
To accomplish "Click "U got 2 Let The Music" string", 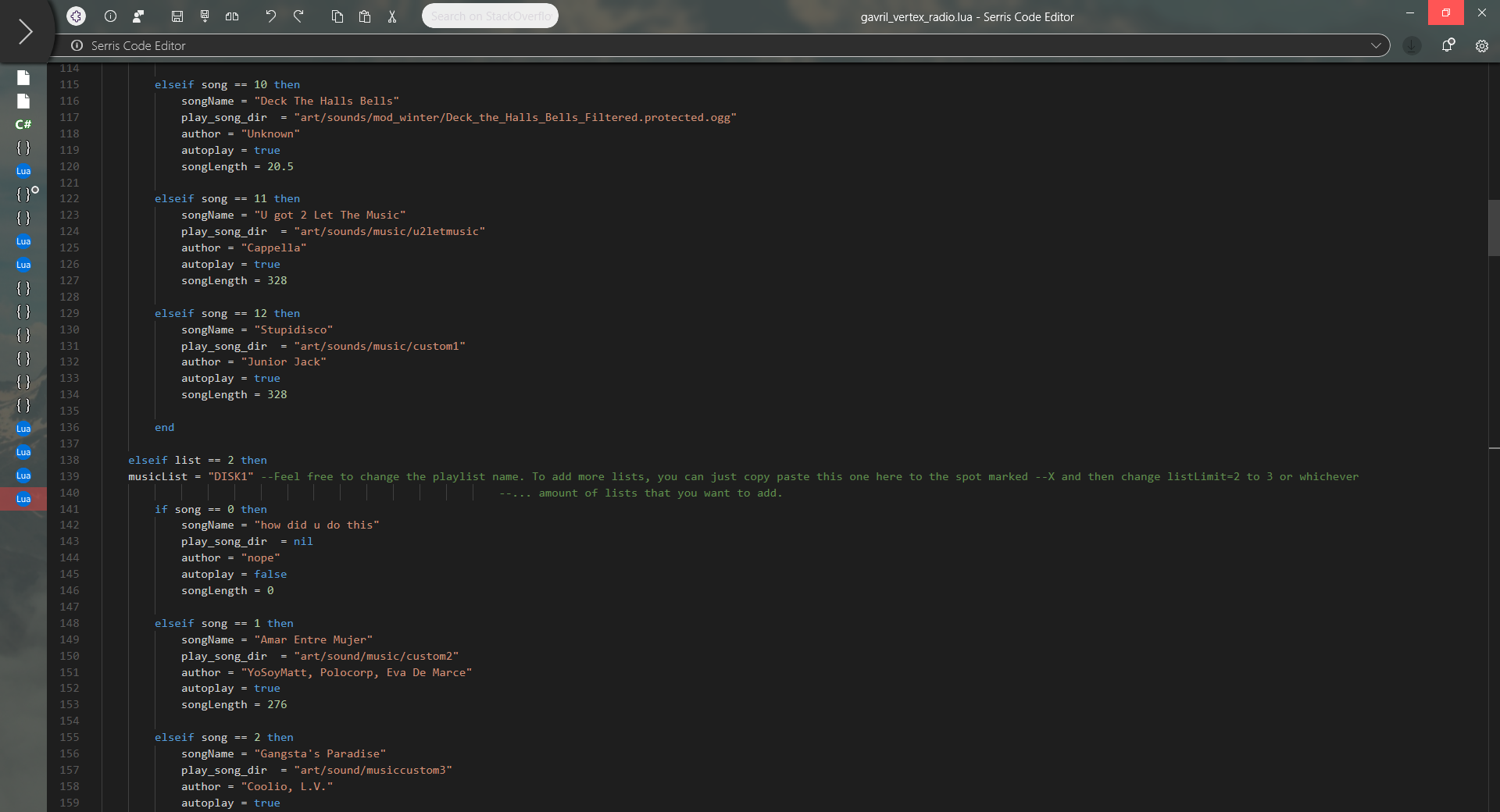I will tap(330, 215).
